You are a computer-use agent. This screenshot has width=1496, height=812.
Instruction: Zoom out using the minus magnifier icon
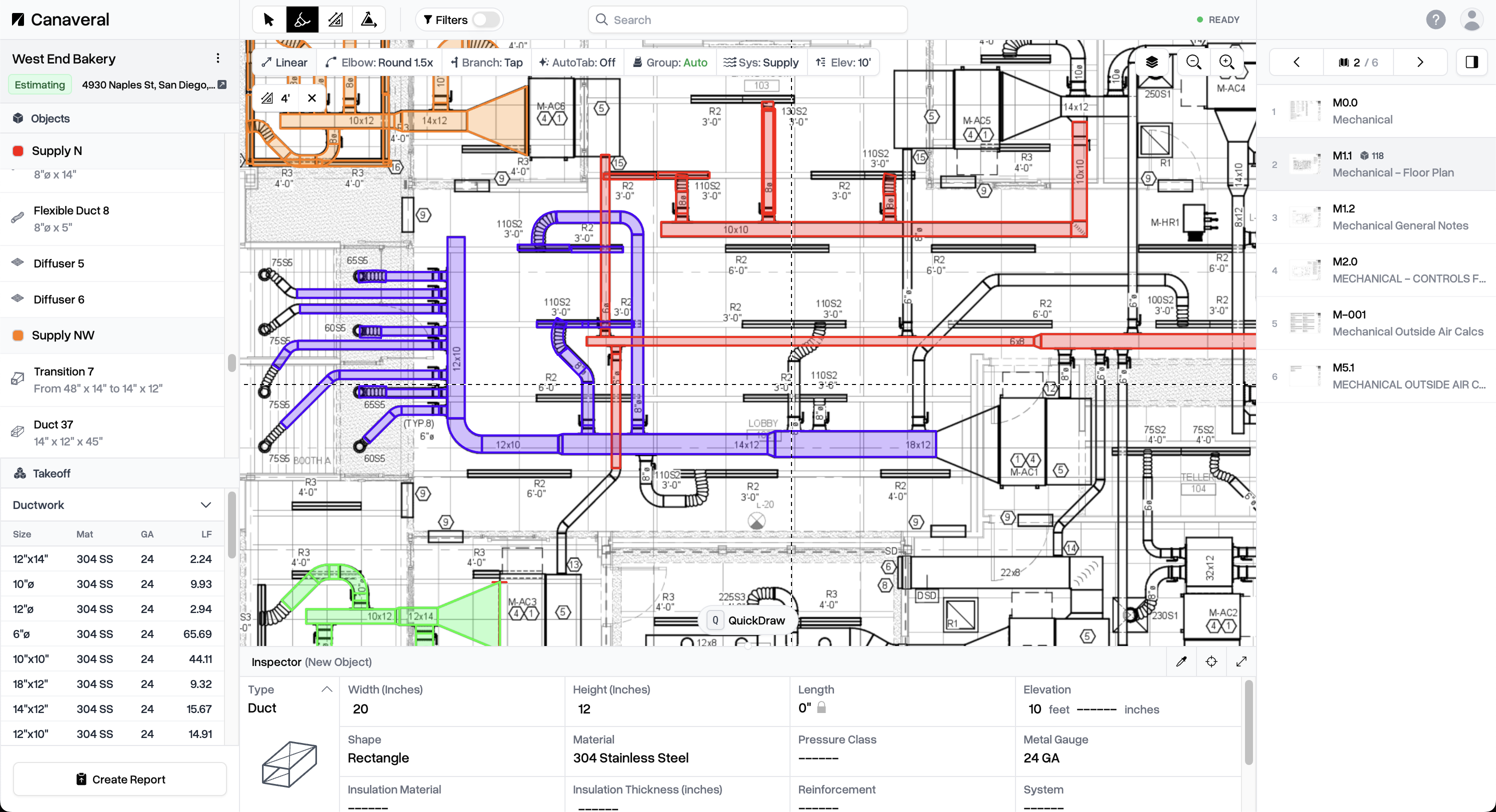1194,61
